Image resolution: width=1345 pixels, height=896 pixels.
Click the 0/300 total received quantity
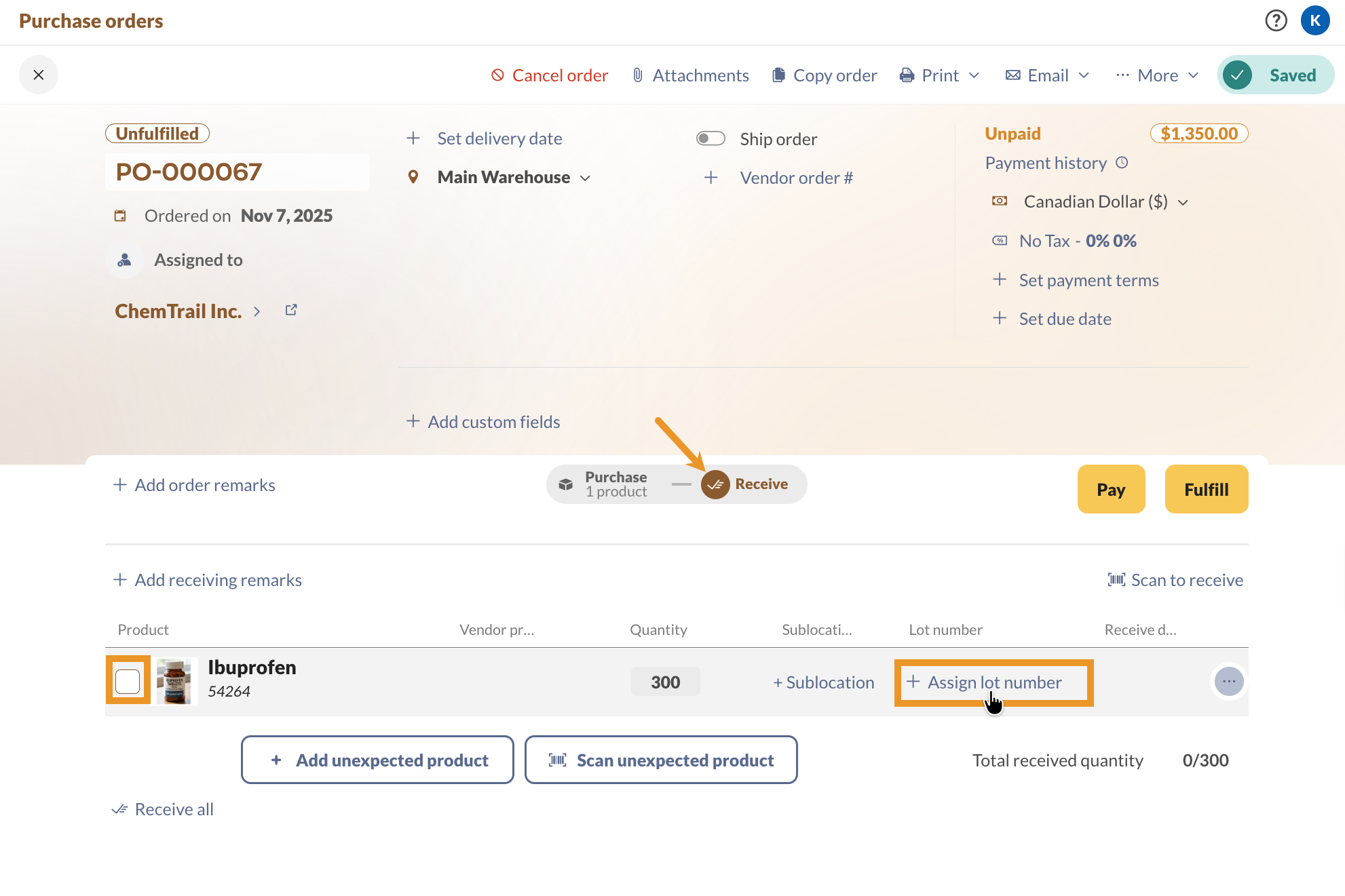point(1205,760)
